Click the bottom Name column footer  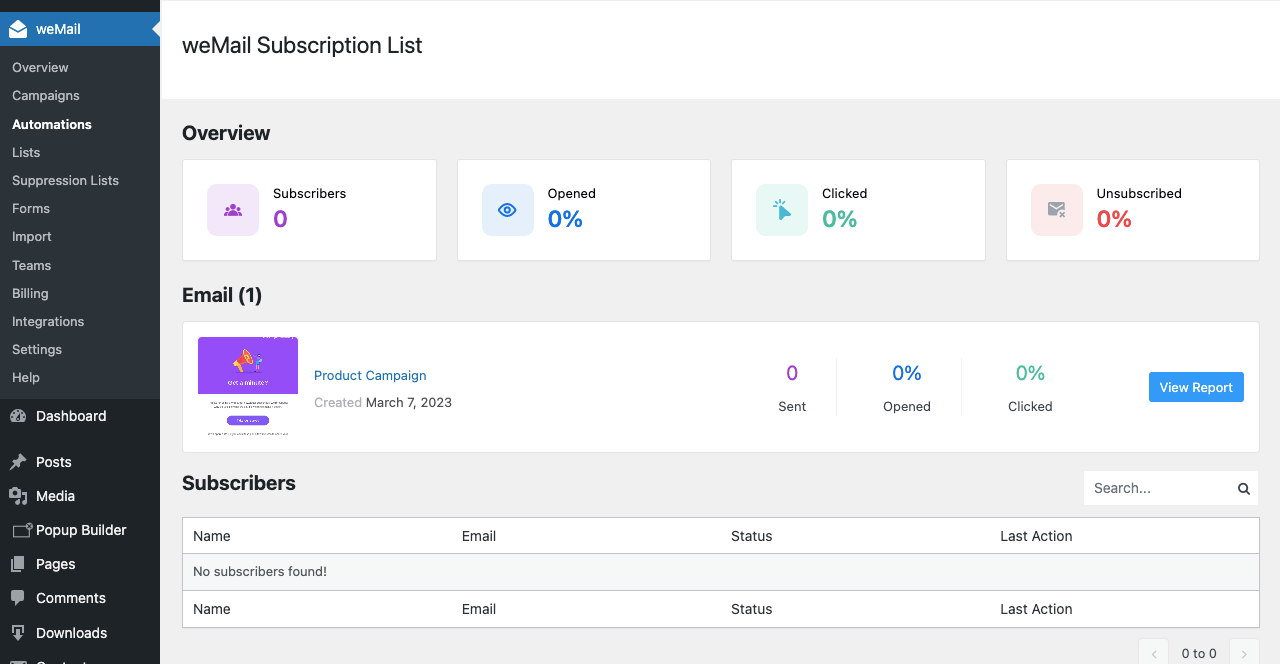coord(212,609)
